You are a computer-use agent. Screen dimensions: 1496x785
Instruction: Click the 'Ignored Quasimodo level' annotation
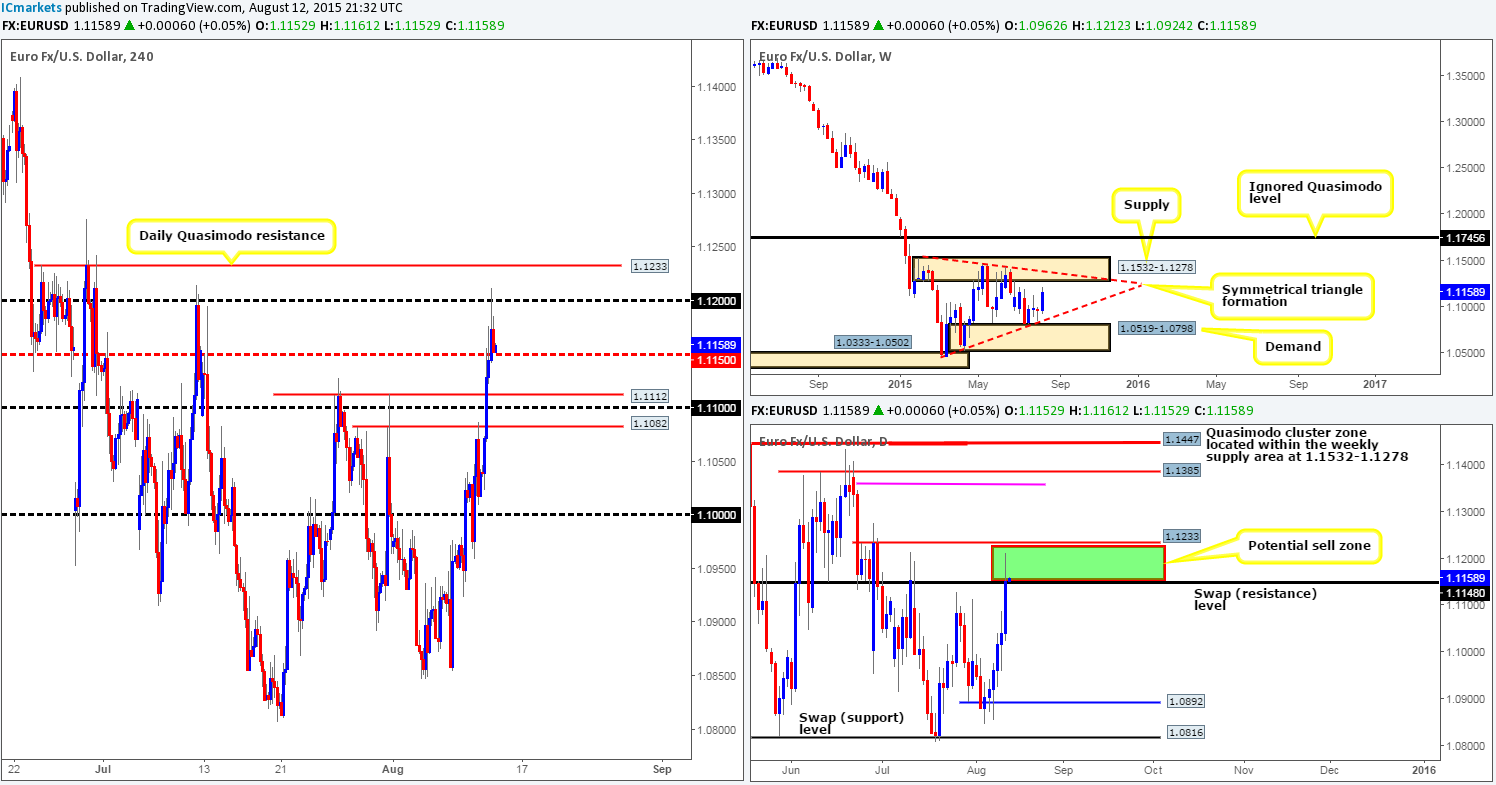(1315, 193)
